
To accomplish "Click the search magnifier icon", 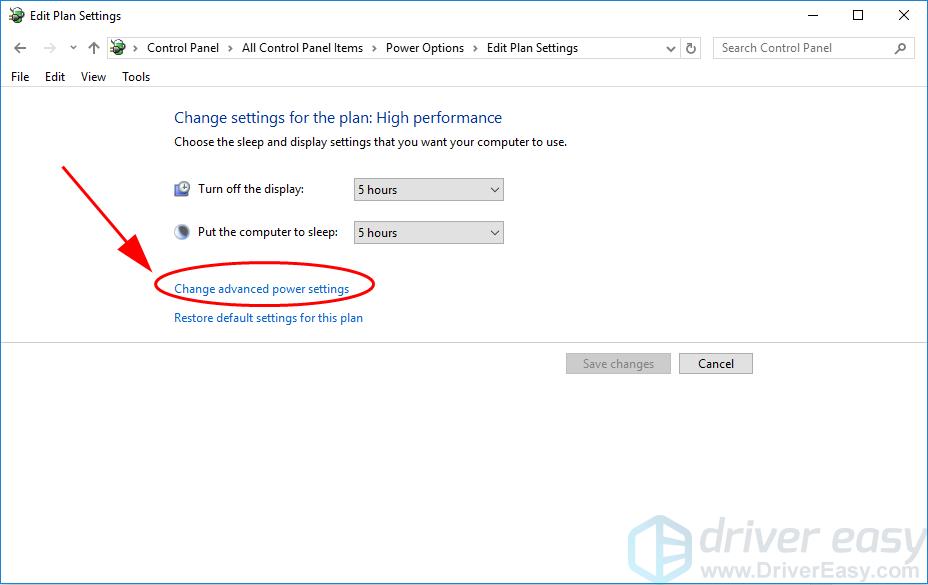I will click(x=901, y=48).
